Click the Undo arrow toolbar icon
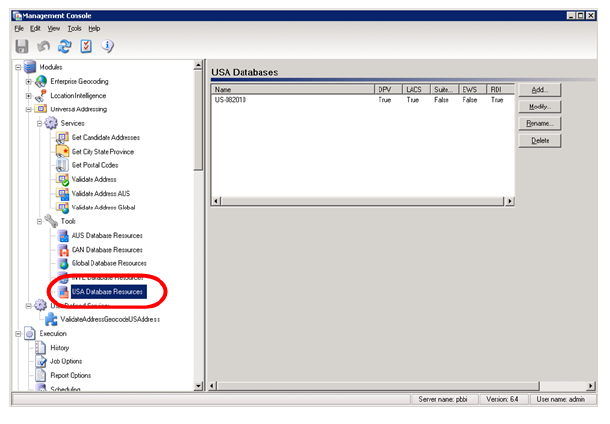The width and height of the screenshot is (610, 424). [43, 46]
